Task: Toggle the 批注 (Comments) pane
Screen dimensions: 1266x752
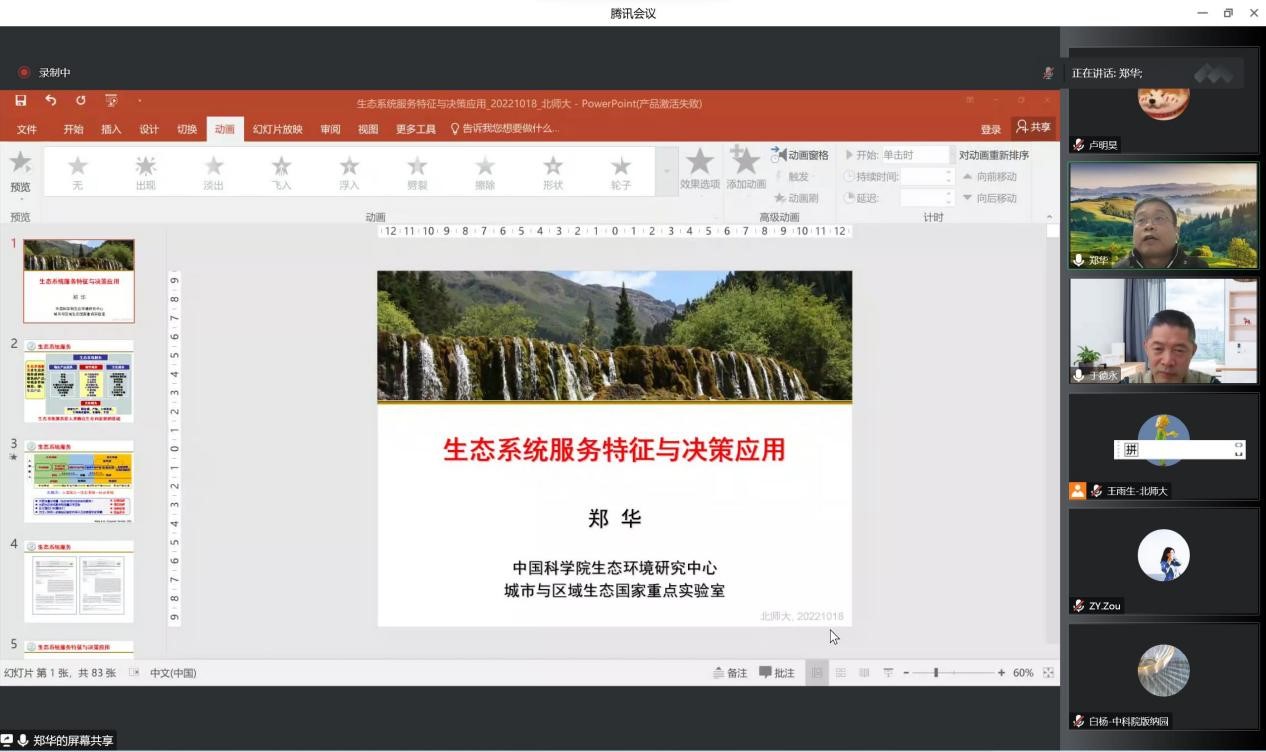Action: click(777, 673)
